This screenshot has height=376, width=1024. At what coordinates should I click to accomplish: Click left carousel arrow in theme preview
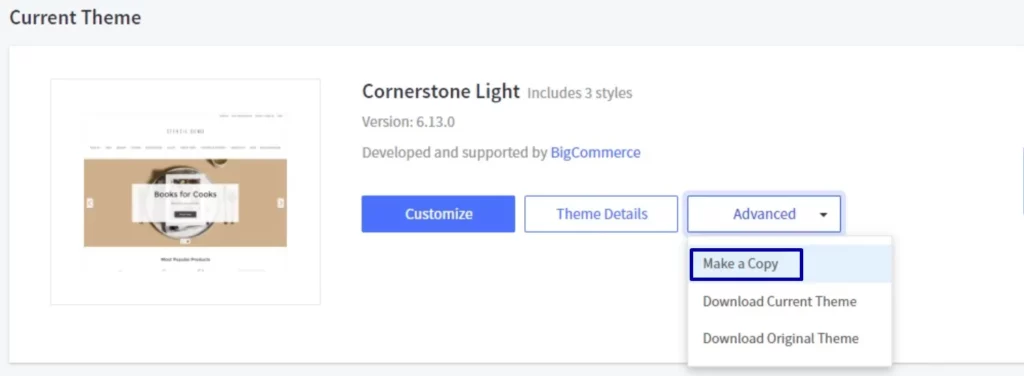(89, 203)
